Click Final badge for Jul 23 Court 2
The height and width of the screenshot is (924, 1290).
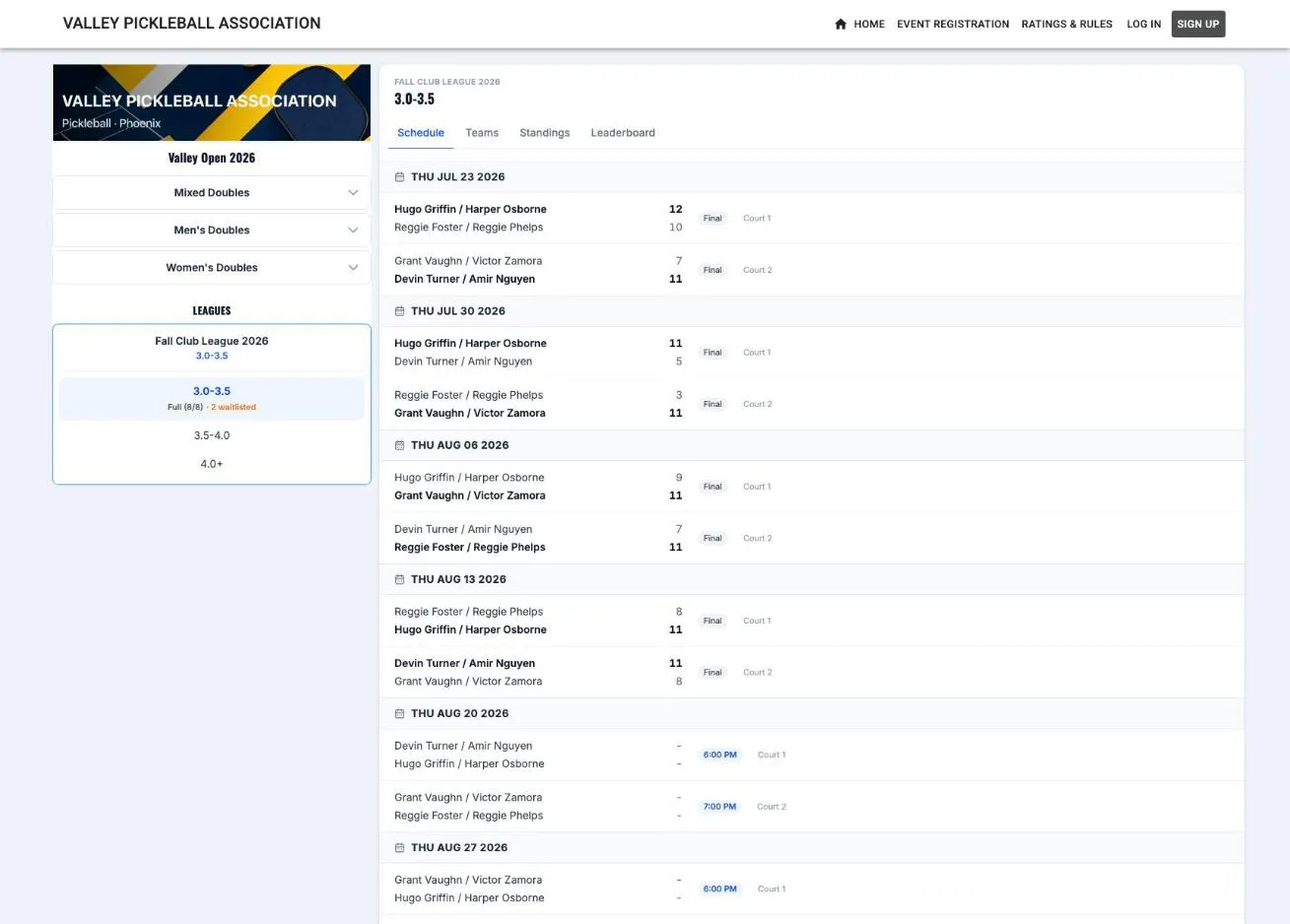[x=713, y=270]
